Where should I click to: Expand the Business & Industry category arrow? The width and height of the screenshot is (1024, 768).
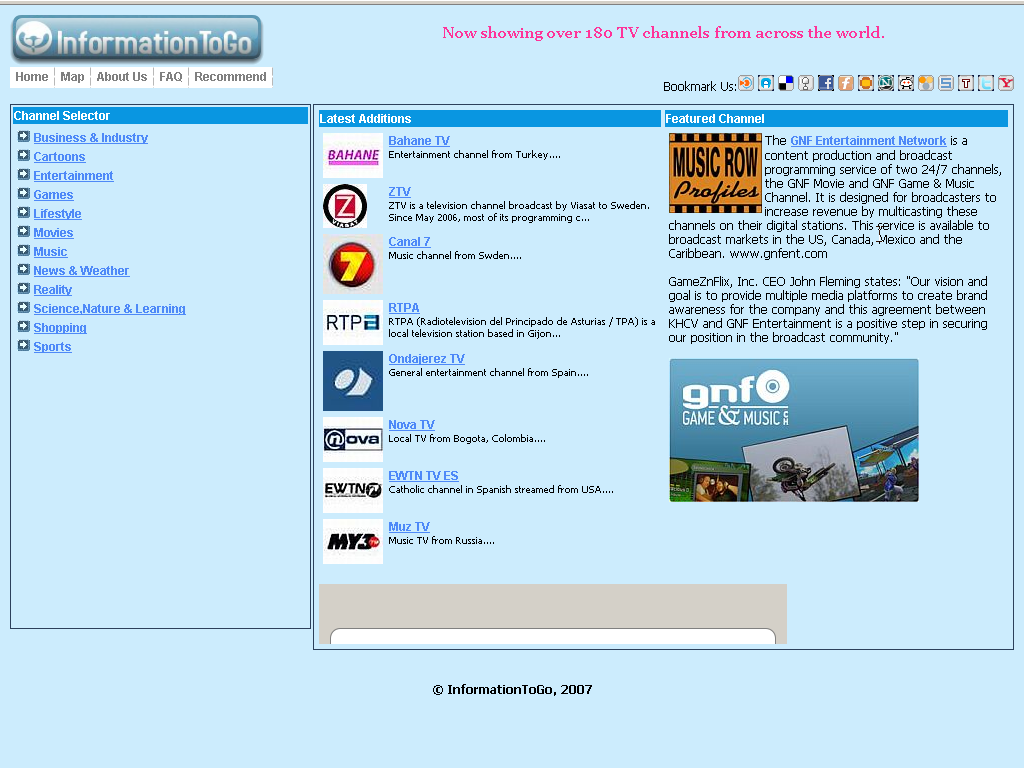pos(24,136)
